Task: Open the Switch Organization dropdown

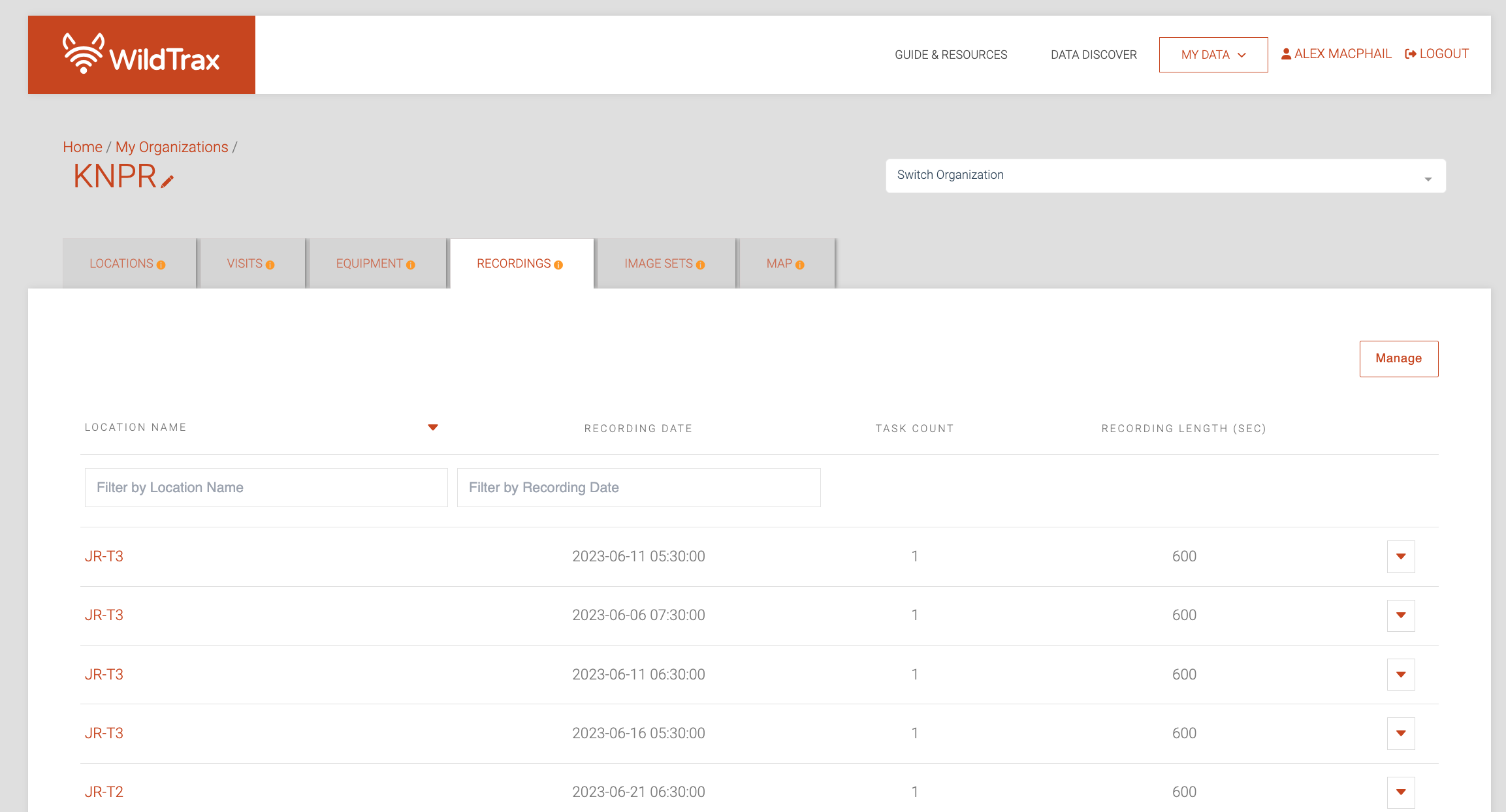Action: (x=1165, y=176)
